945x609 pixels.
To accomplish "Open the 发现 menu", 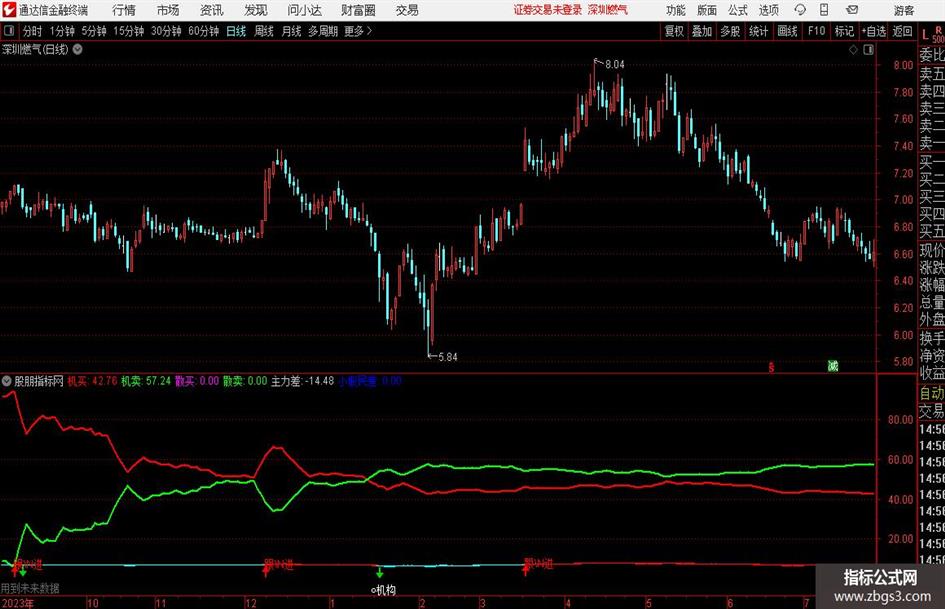I will point(256,10).
